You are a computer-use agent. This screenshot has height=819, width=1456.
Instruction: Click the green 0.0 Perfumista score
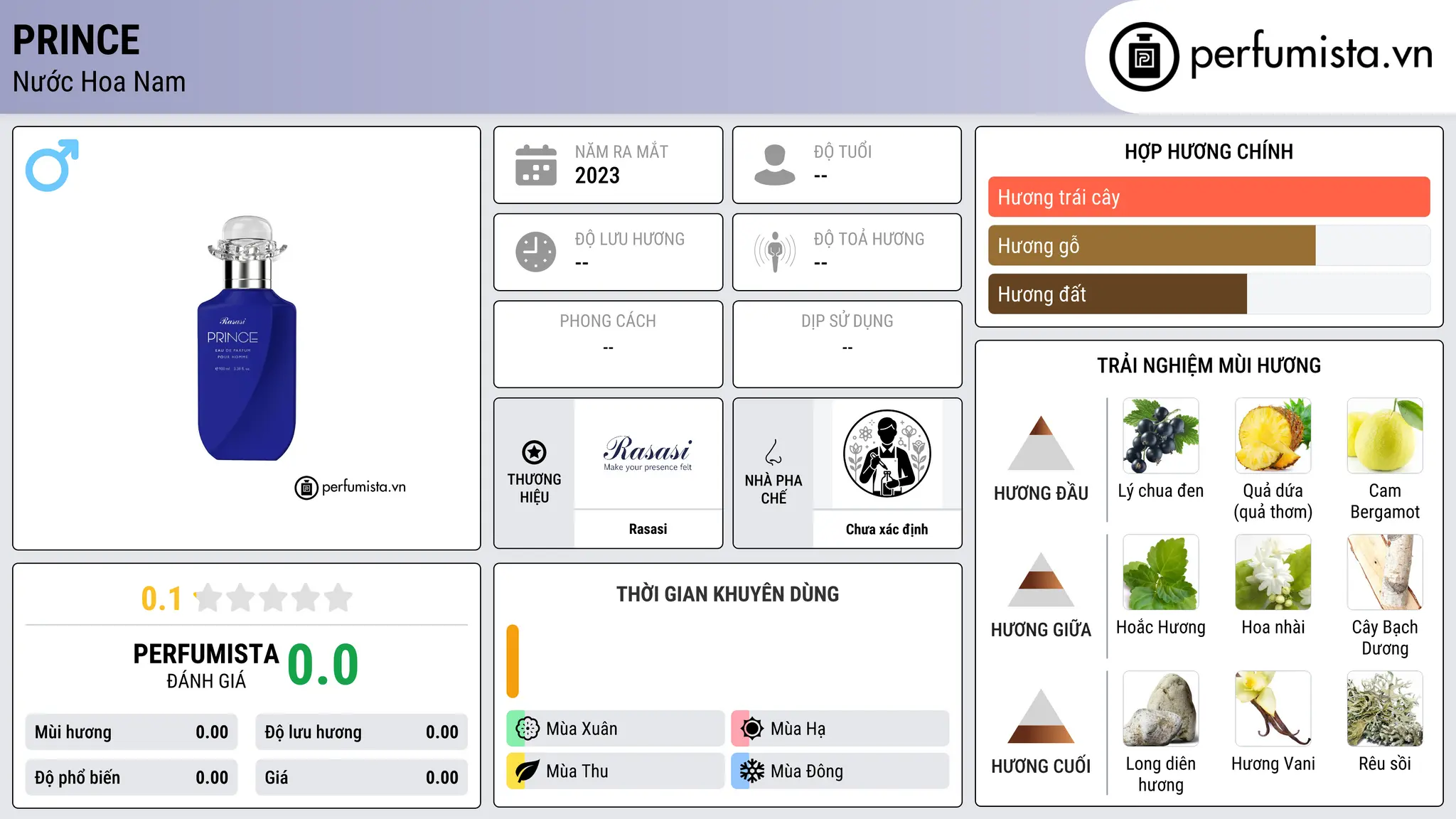coord(323,665)
